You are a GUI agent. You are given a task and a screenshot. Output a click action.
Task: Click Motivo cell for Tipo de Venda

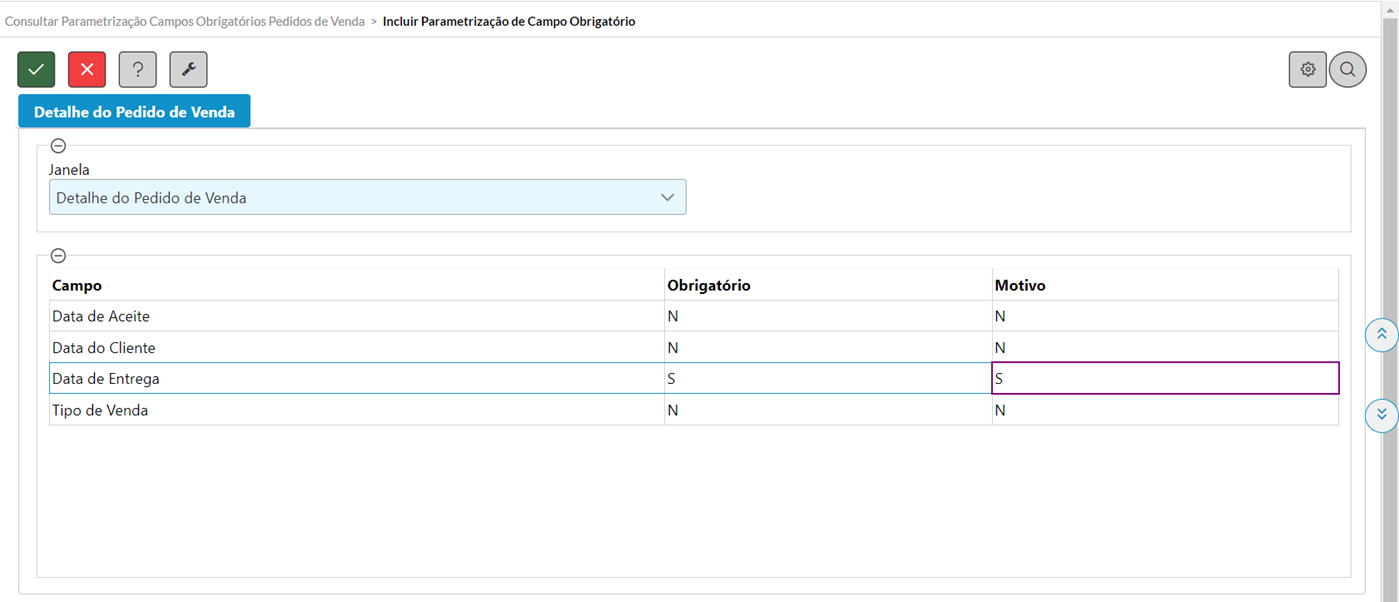click(x=1165, y=410)
